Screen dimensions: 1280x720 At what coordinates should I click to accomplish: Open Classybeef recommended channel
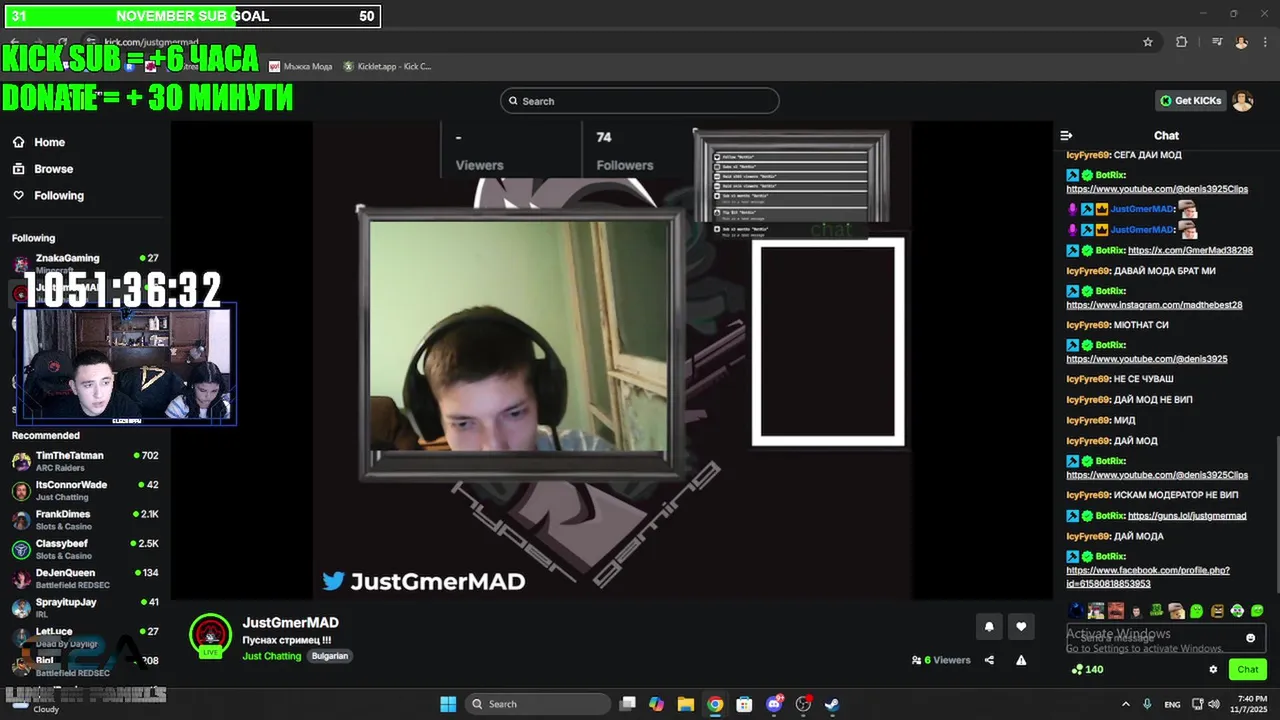pos(85,549)
